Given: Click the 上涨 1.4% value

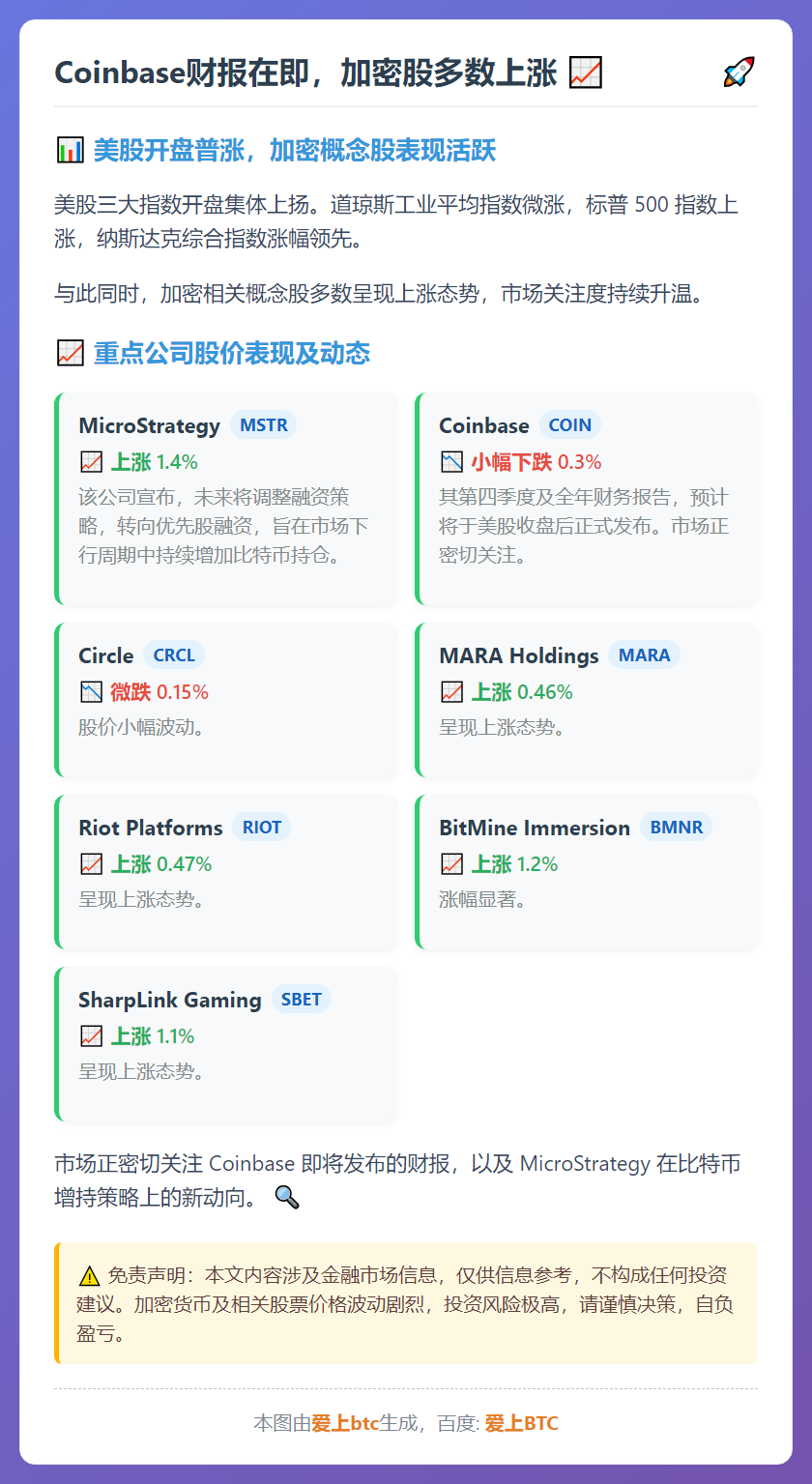Looking at the screenshot, I should [x=155, y=462].
